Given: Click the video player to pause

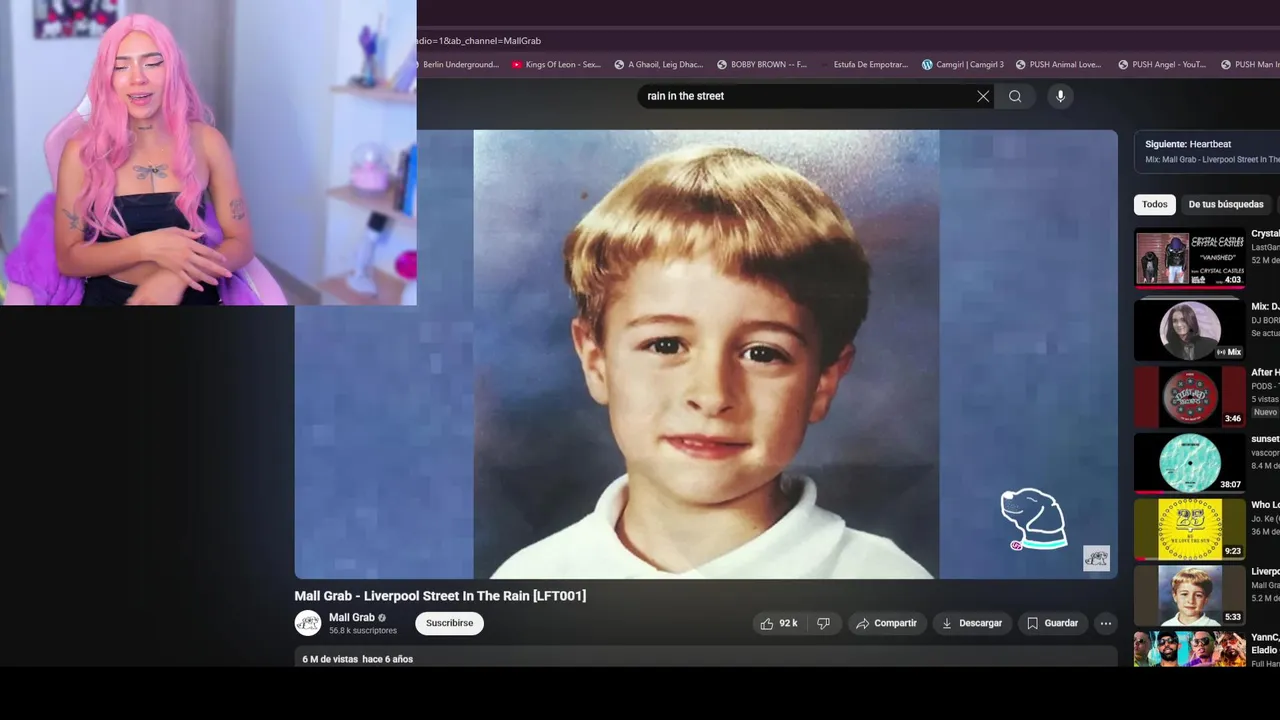Looking at the screenshot, I should [706, 354].
